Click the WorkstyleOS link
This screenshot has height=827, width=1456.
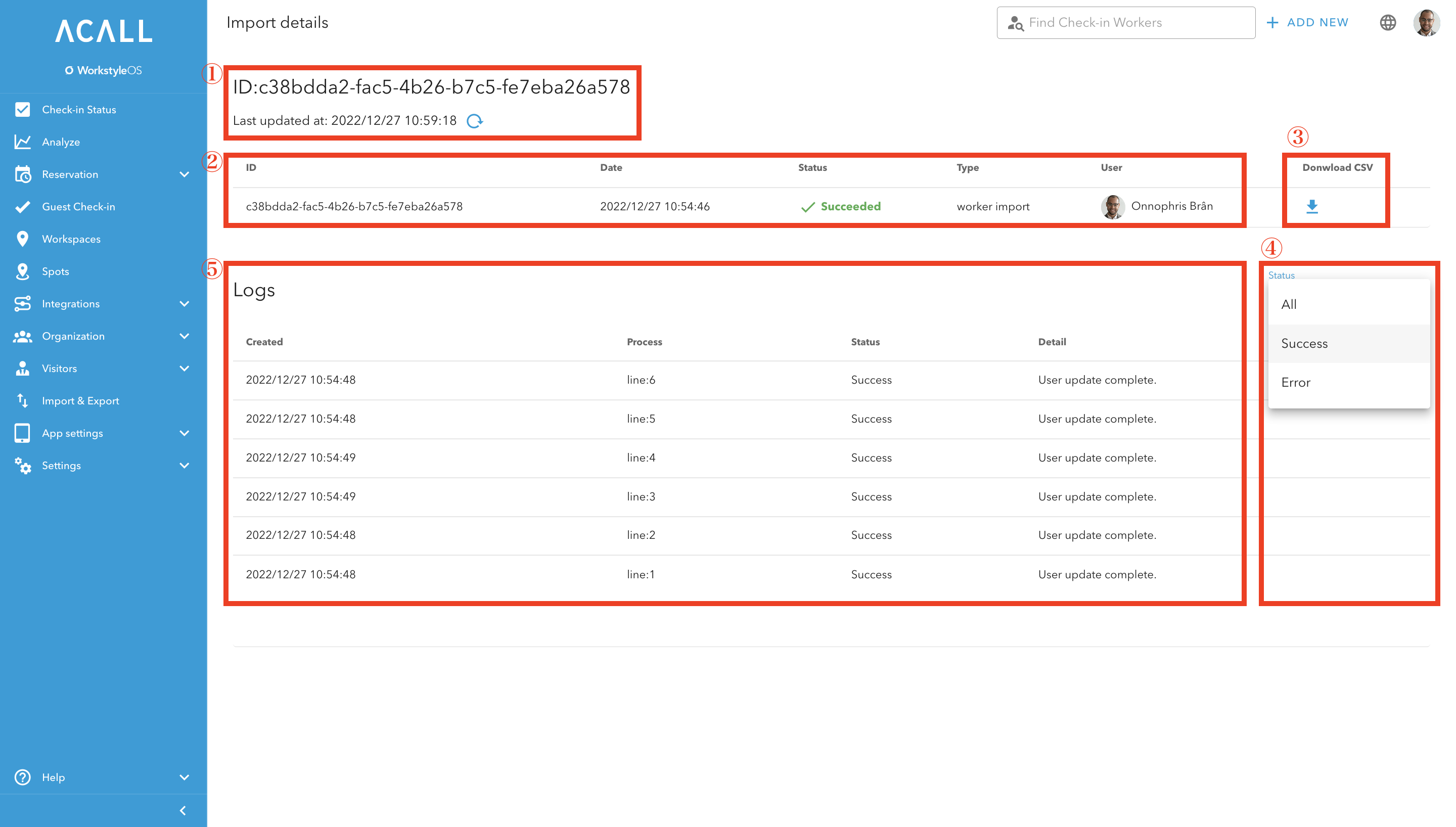tap(103, 70)
